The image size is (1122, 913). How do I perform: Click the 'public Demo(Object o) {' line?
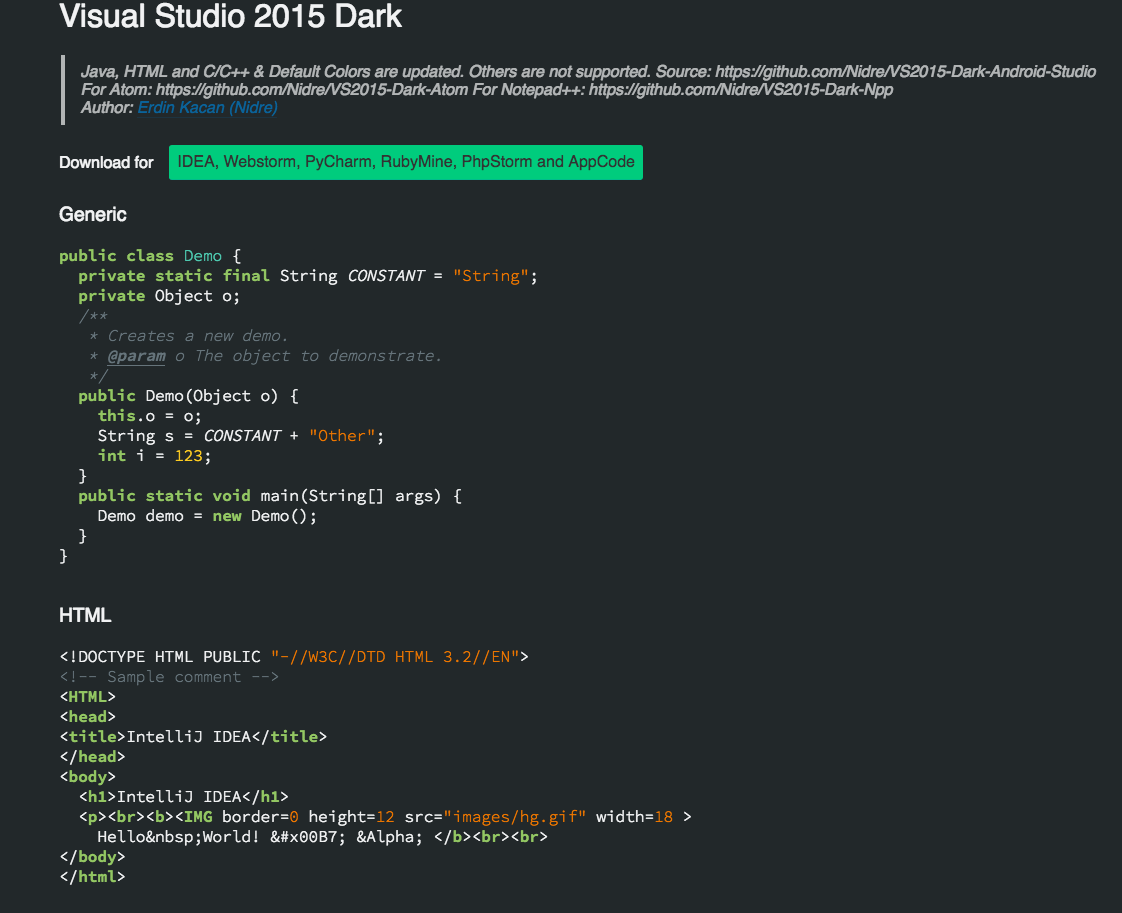(x=189, y=396)
